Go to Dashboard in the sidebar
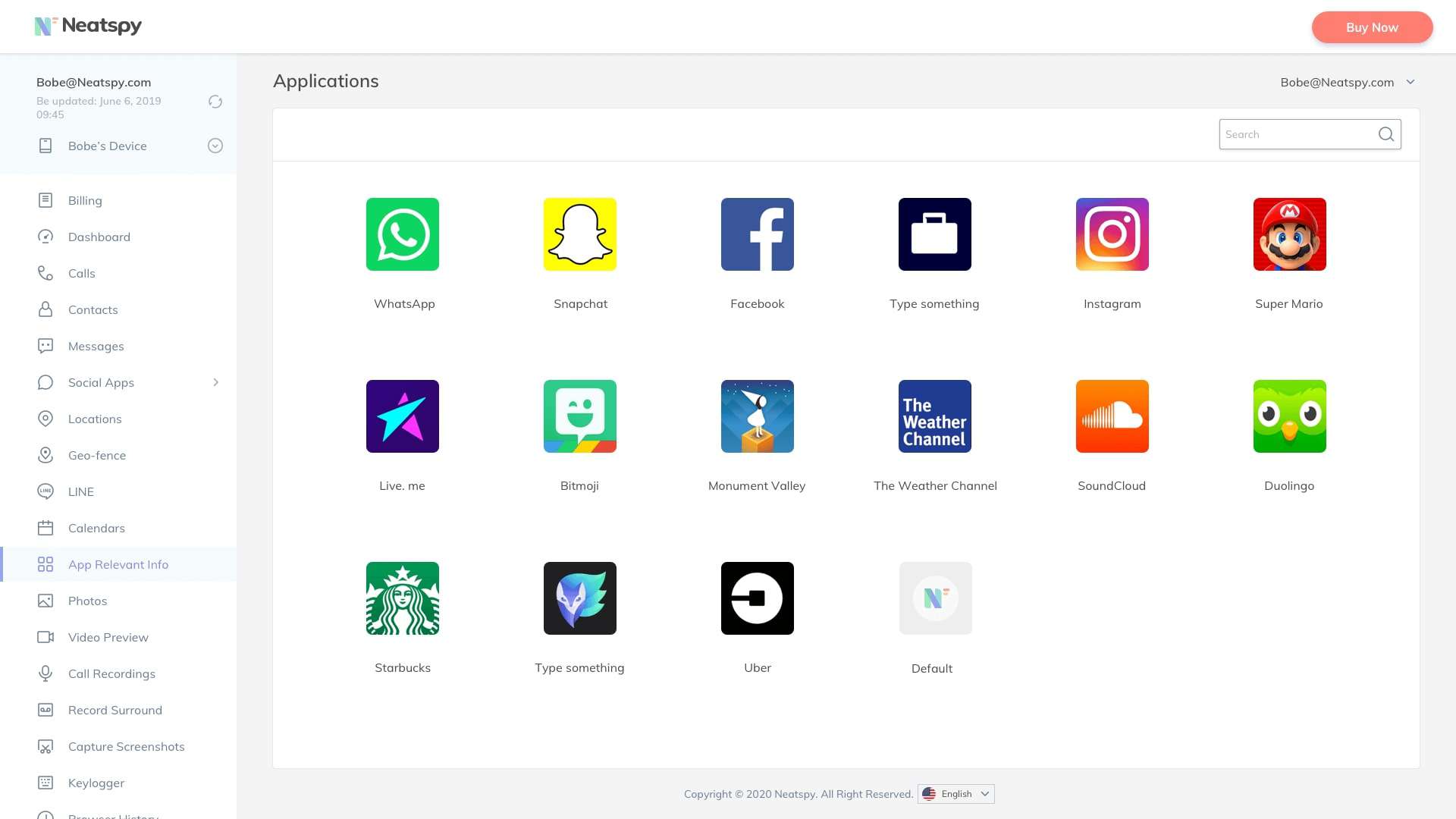Screen dimensions: 1456x819 [x=99, y=237]
